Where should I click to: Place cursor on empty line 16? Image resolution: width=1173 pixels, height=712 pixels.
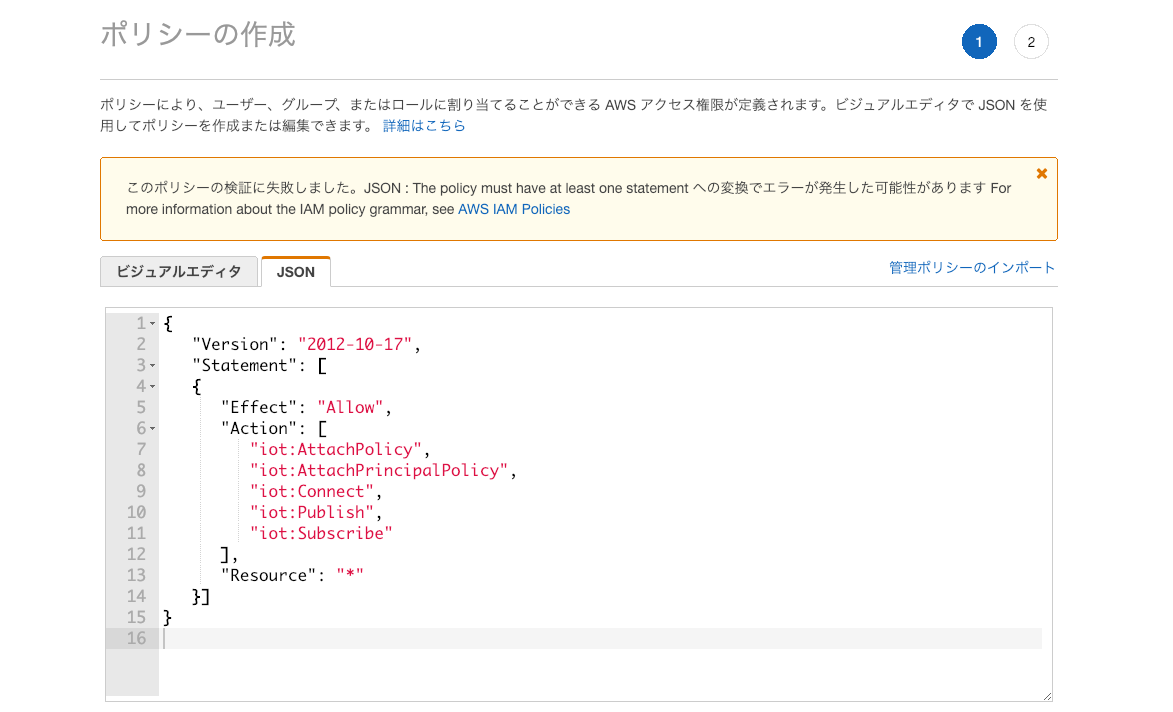[600, 638]
